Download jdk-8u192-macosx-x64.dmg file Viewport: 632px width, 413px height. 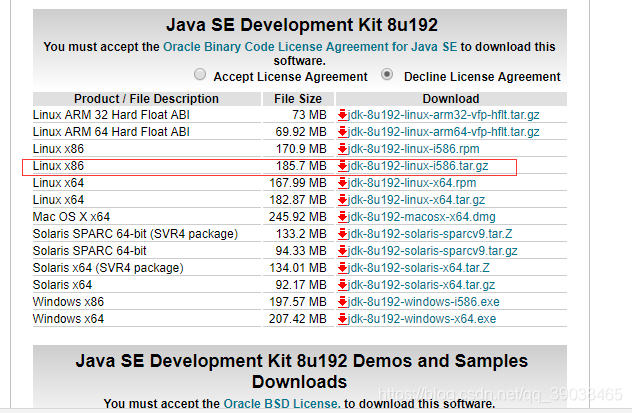coord(422,217)
